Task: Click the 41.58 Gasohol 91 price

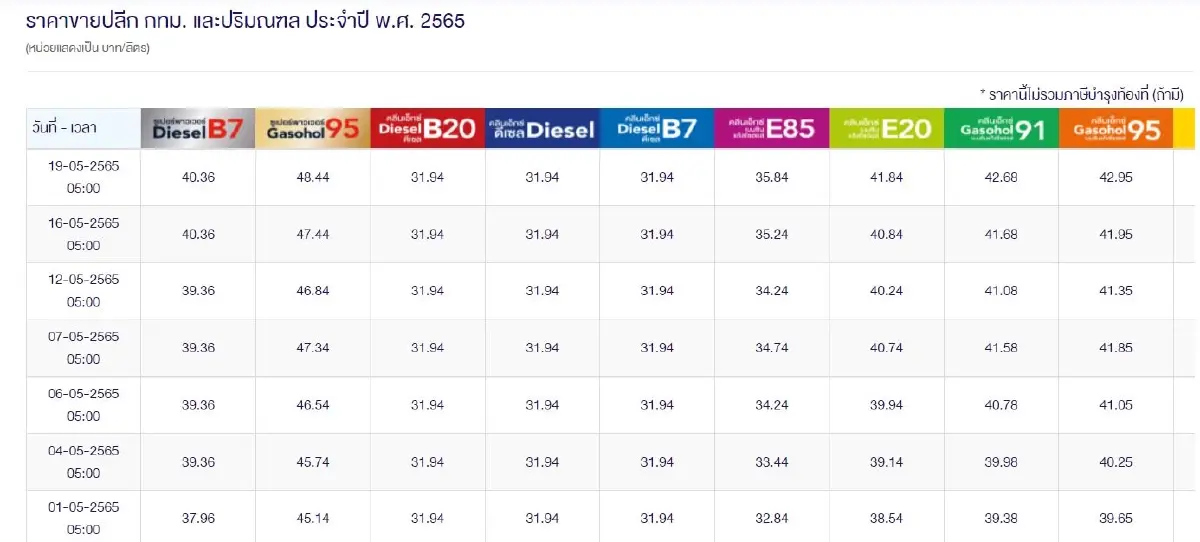Action: pos(1002,348)
